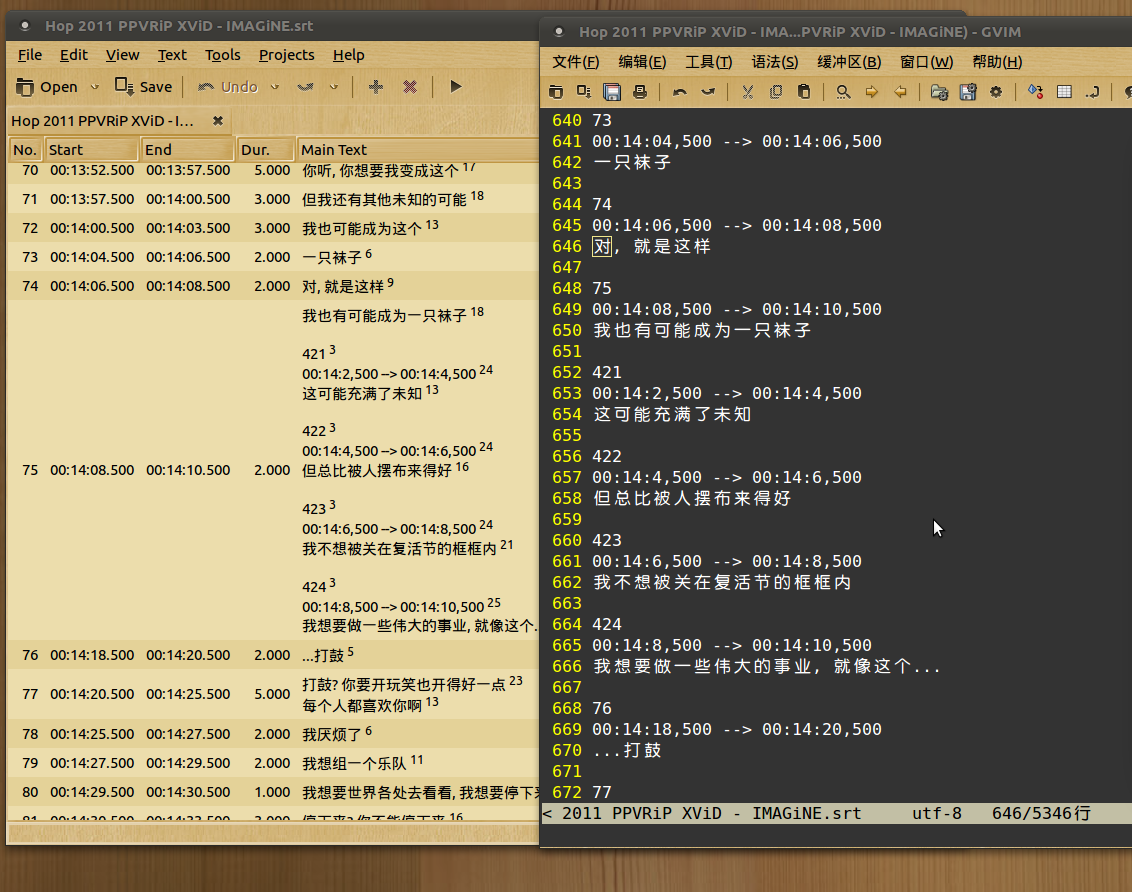Screen dimensions: 1132x892
Task: Click the No. column header
Action: point(25,149)
